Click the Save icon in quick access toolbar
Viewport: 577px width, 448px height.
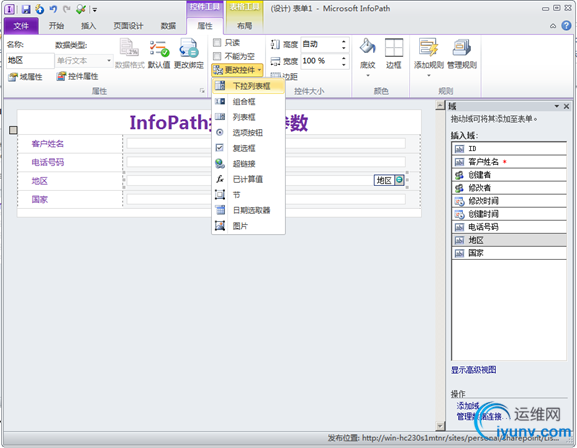point(26,9)
